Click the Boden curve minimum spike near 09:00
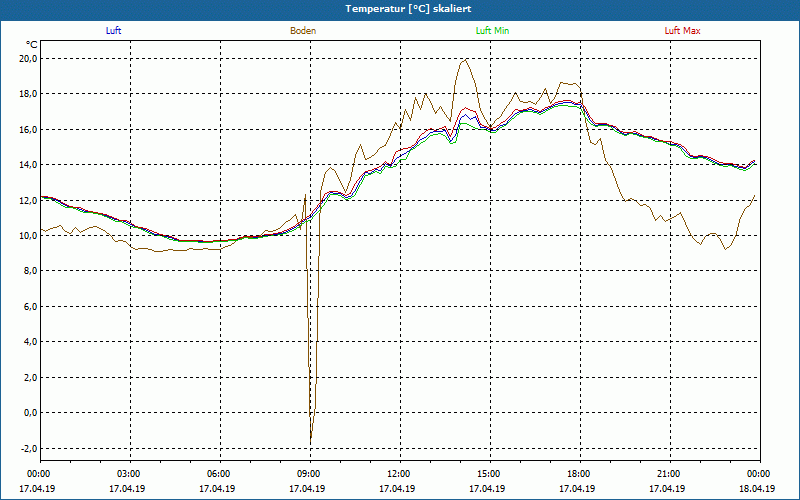Viewport: 800px width, 500px height. coord(311,441)
